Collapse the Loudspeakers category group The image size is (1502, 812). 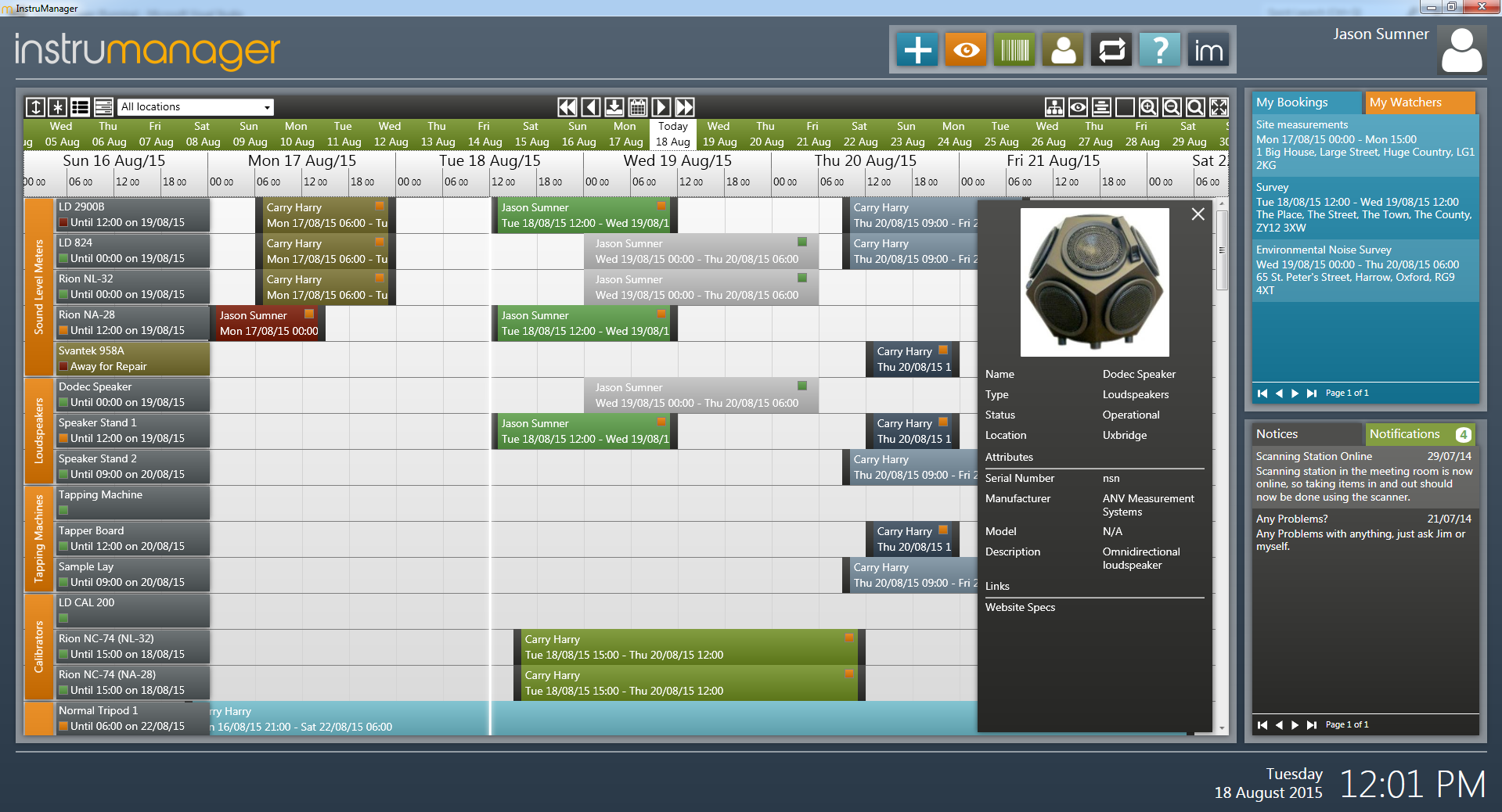(38, 430)
